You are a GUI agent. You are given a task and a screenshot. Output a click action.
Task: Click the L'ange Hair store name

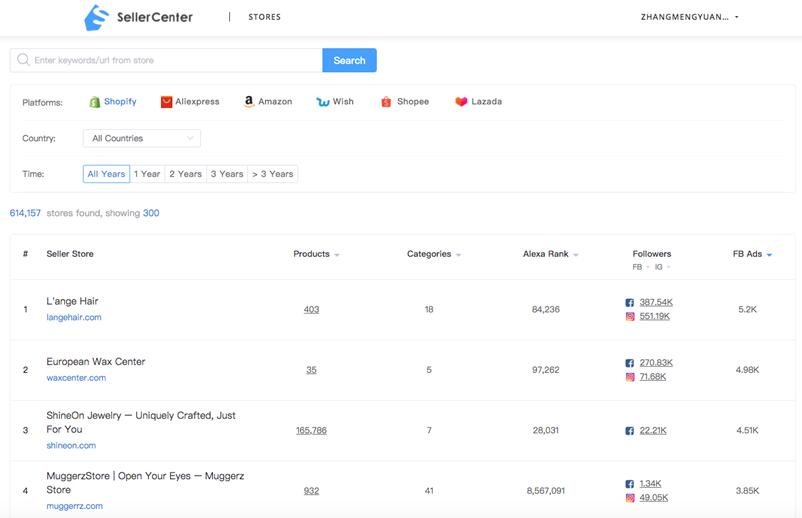(72, 301)
